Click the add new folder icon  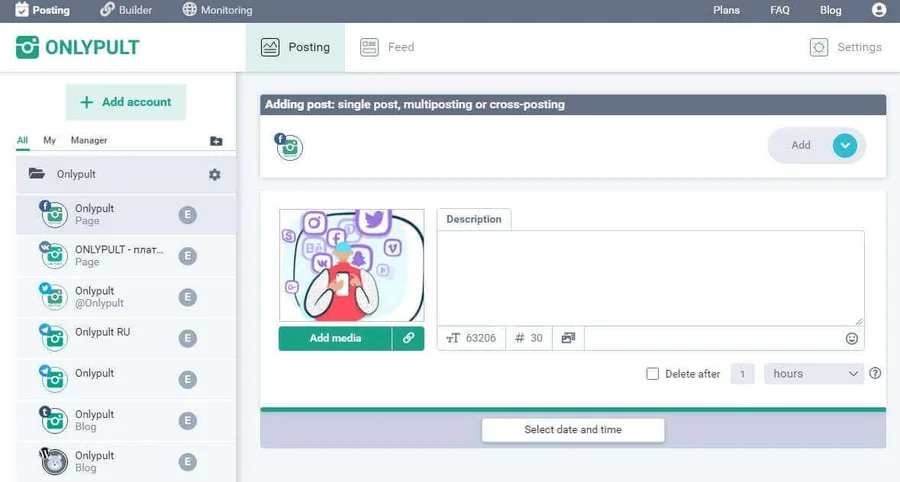point(216,141)
